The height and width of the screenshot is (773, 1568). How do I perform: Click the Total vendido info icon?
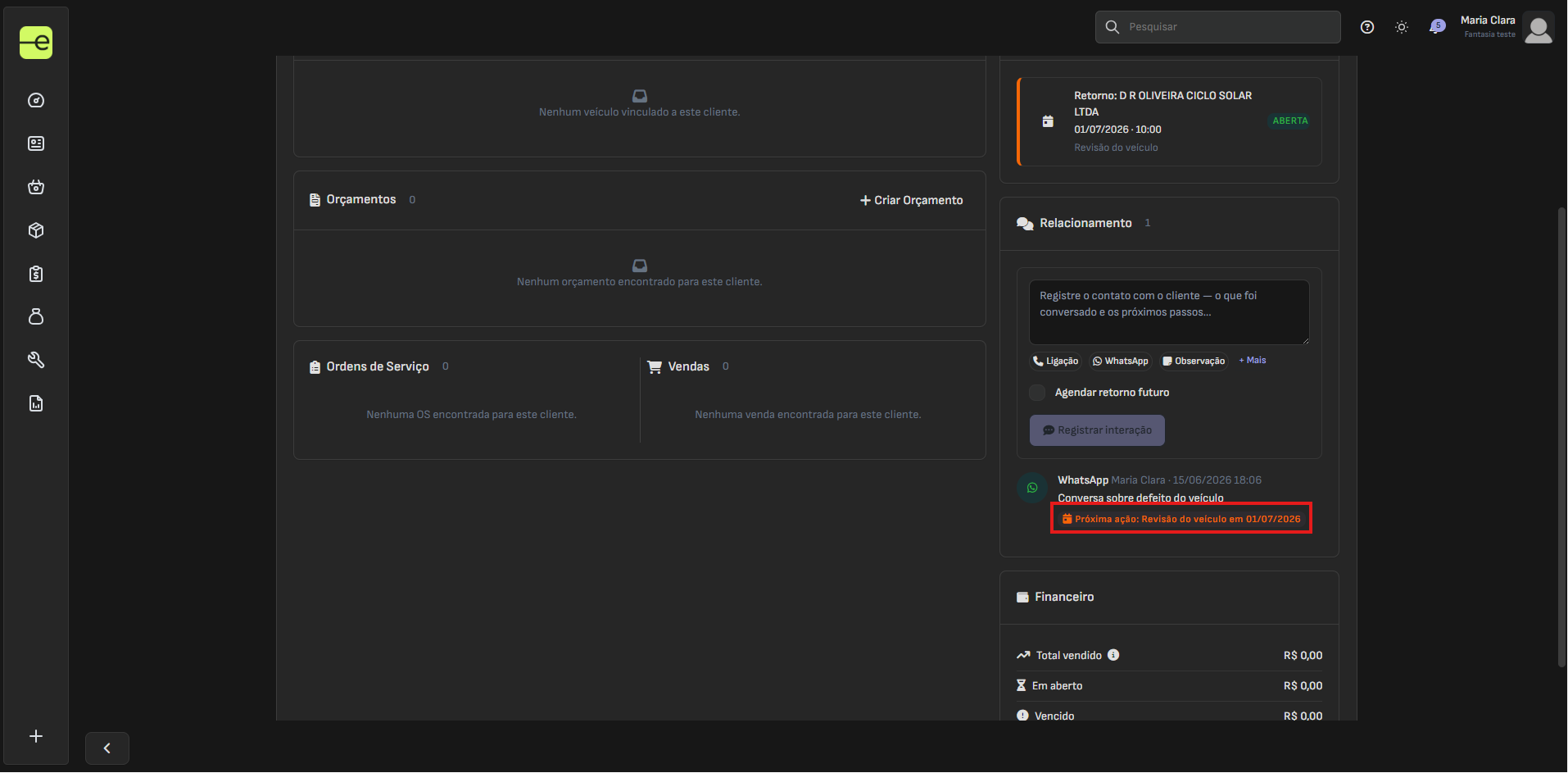1113,655
